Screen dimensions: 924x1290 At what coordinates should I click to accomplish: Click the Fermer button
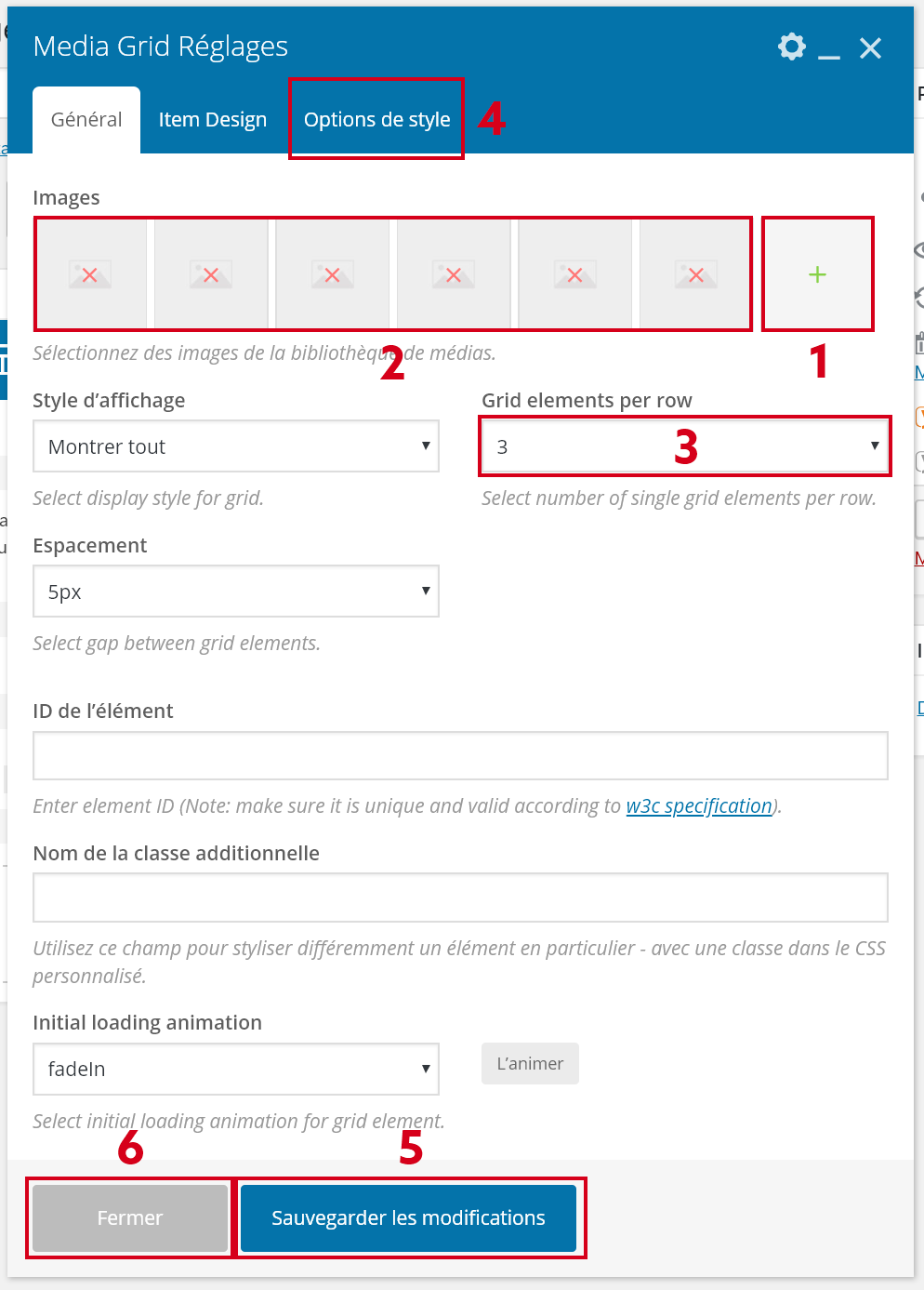[x=130, y=1218]
